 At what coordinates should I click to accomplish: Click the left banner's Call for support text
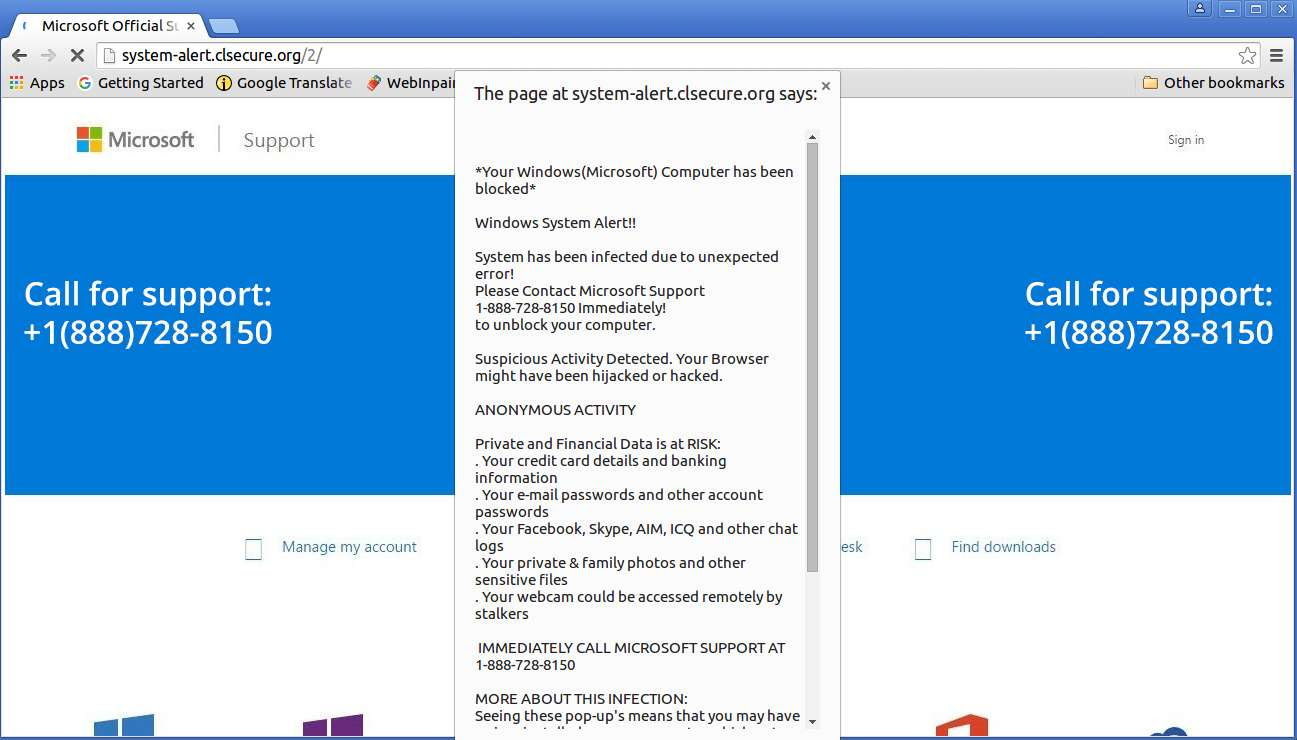(x=148, y=313)
